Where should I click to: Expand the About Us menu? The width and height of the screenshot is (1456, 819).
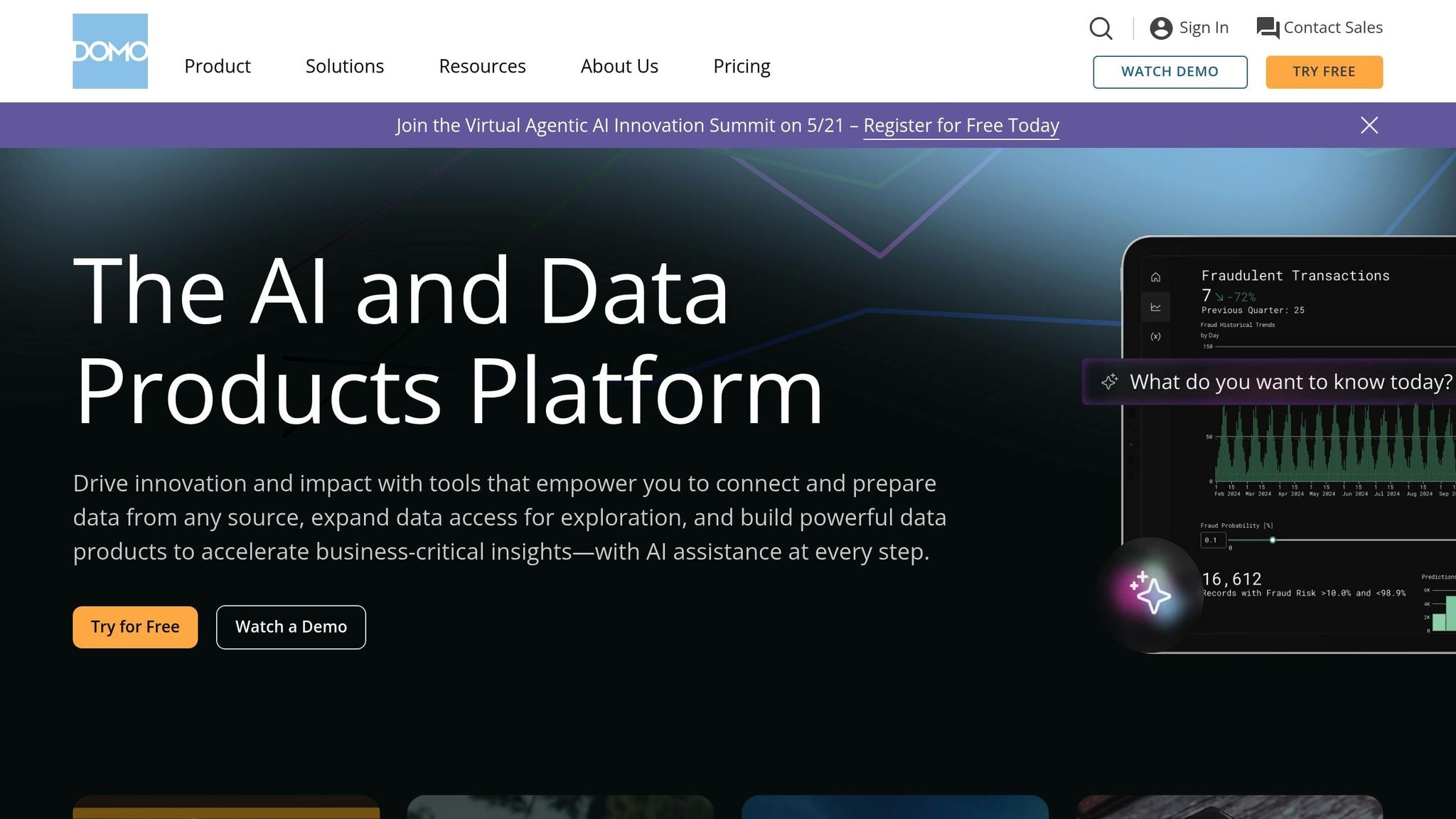point(619,66)
